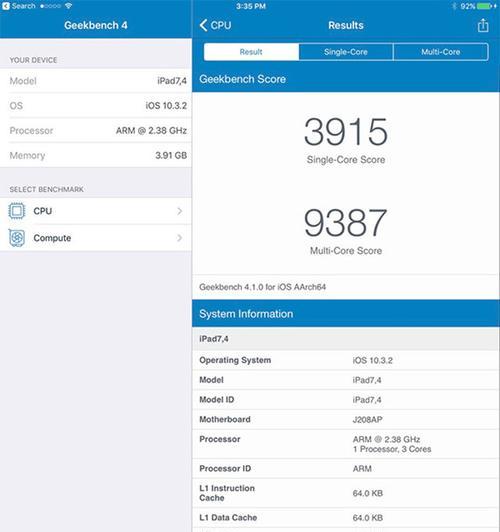Select the Compute benchmark label

tap(52, 238)
